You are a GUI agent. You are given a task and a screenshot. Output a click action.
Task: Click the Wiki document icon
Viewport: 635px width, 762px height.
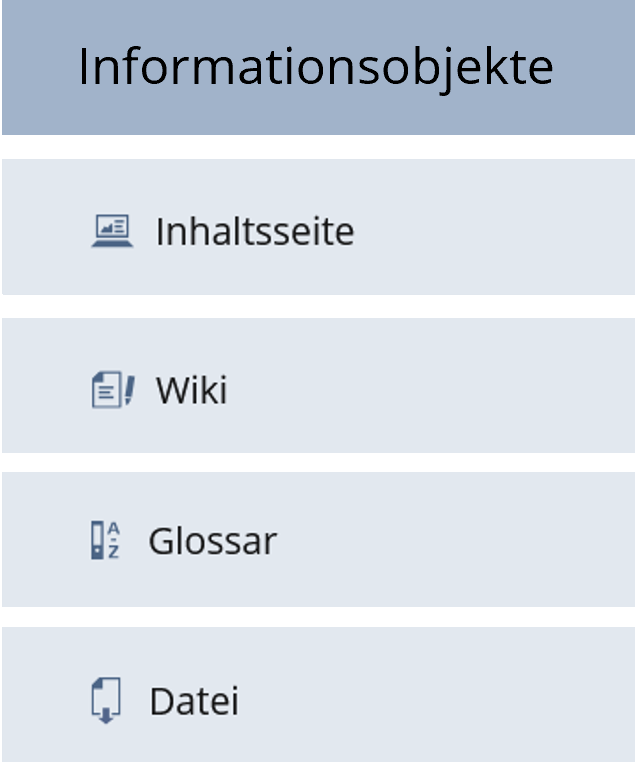(105, 389)
